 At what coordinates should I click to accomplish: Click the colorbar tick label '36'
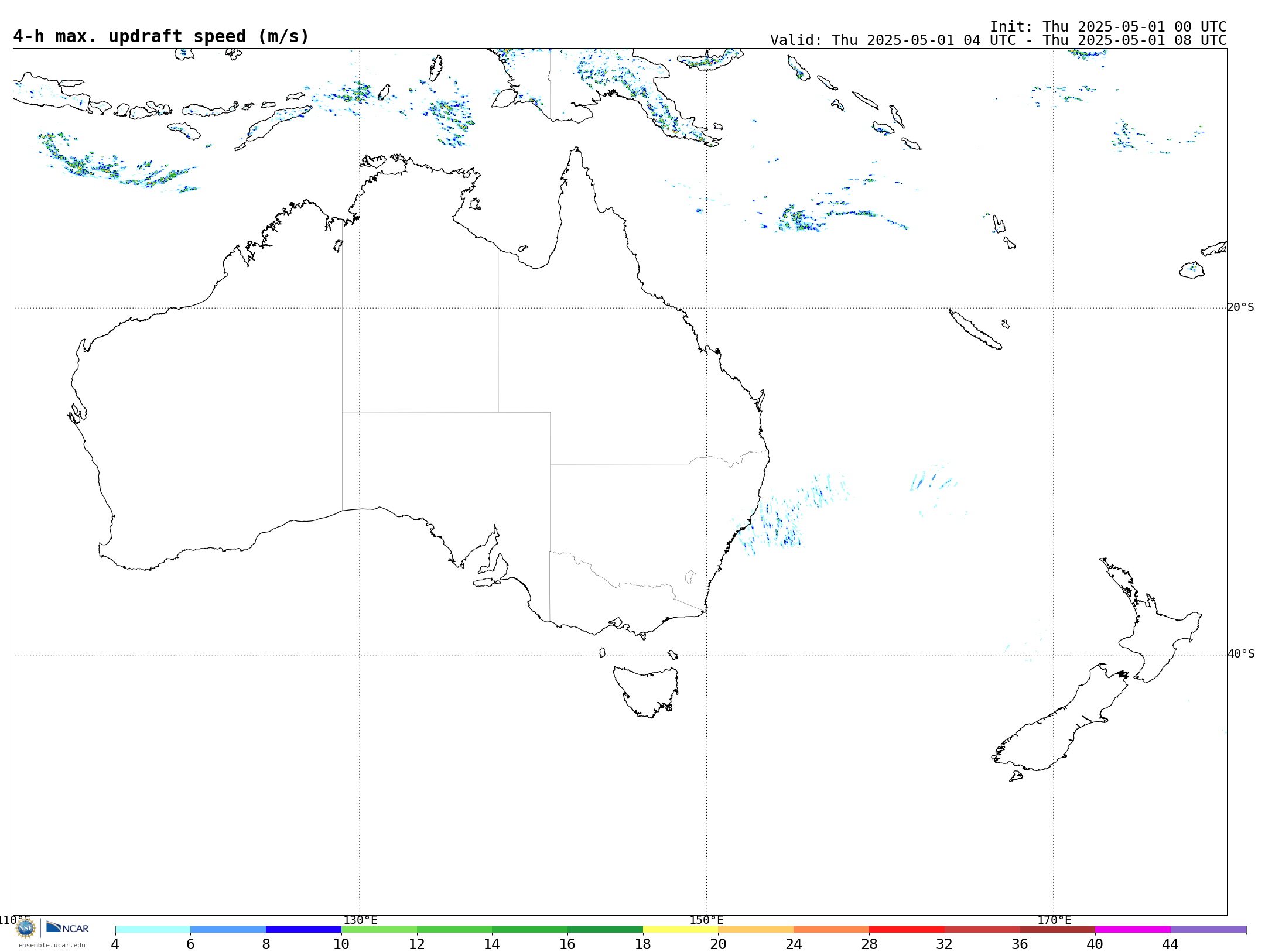click(1020, 944)
